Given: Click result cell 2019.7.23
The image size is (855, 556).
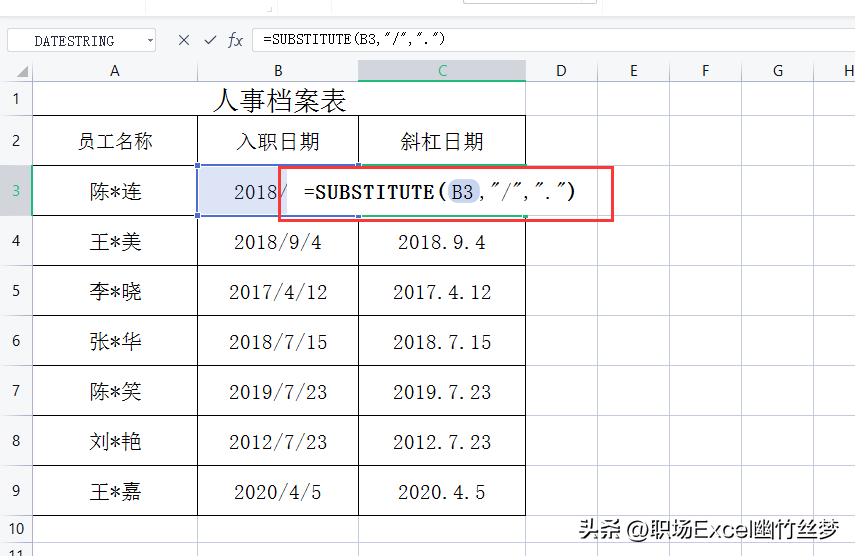Looking at the screenshot, I should [x=442, y=390].
